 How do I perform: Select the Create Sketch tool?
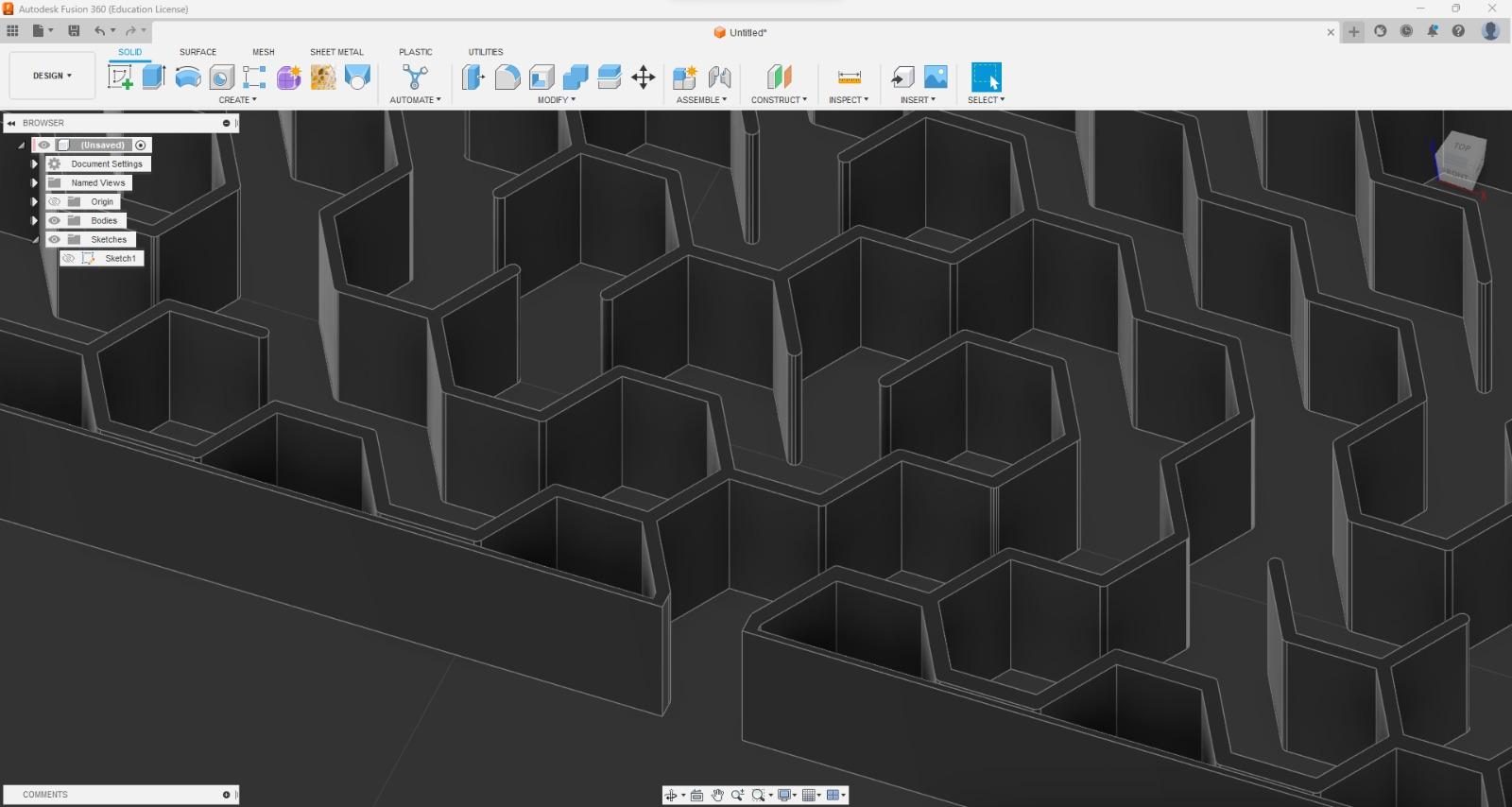point(120,77)
